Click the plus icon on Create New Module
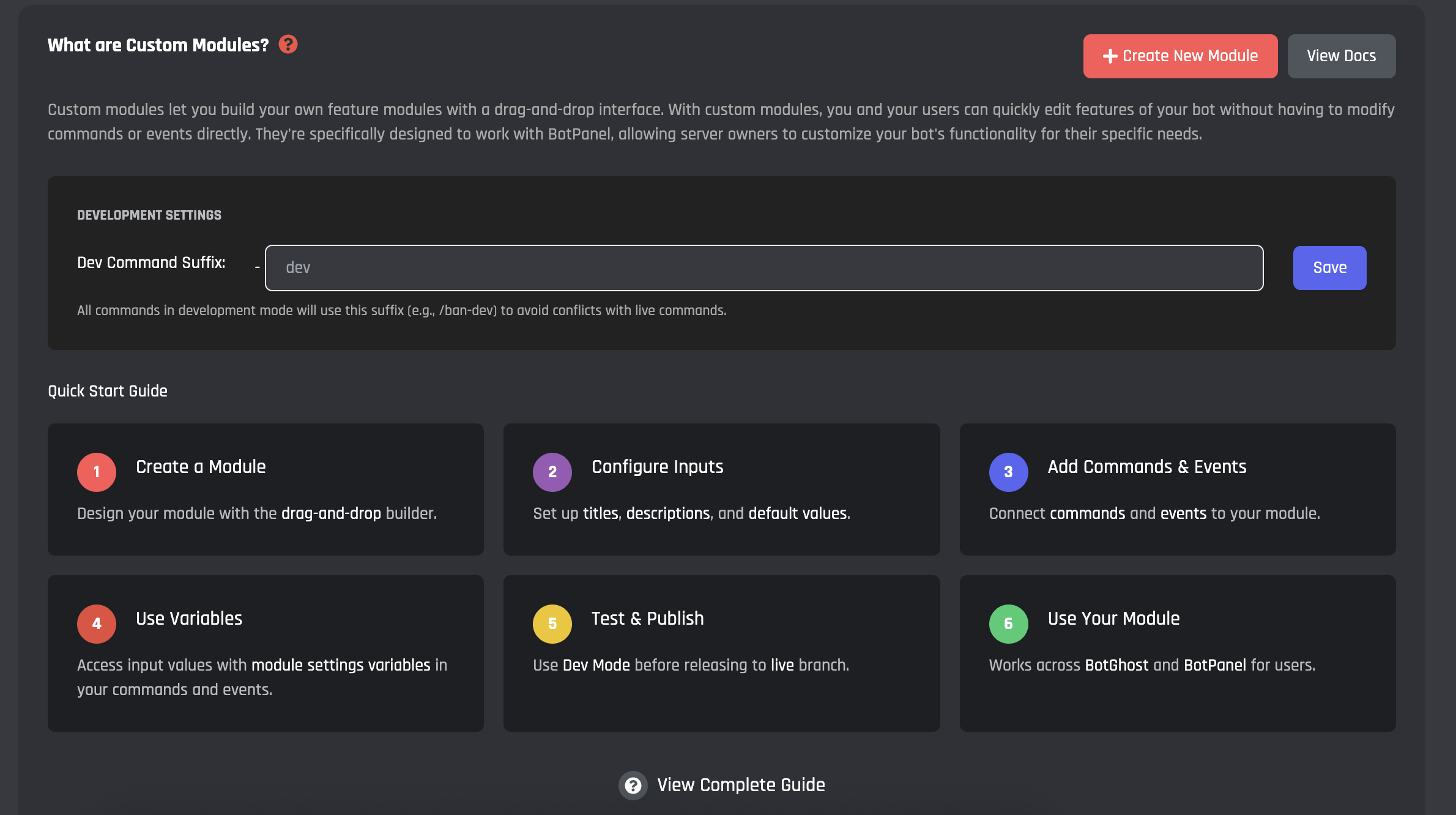 1110,56
